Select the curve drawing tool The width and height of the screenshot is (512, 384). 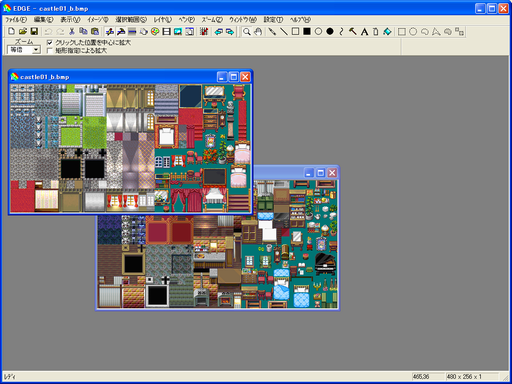341,32
